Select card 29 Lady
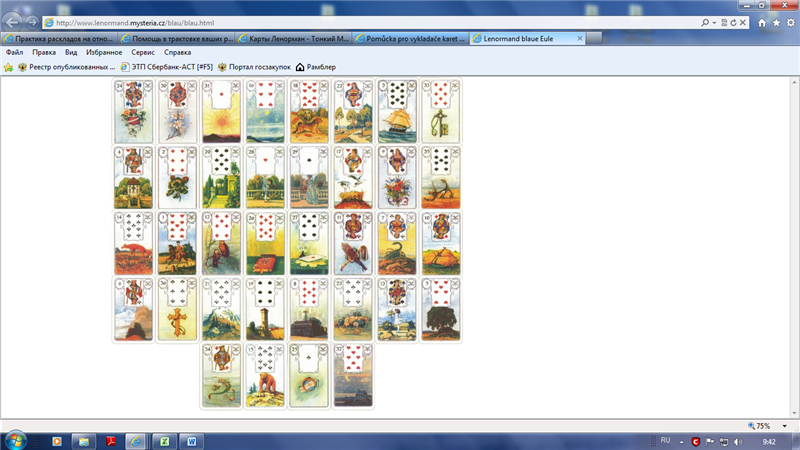800x450 pixels. tap(309, 177)
